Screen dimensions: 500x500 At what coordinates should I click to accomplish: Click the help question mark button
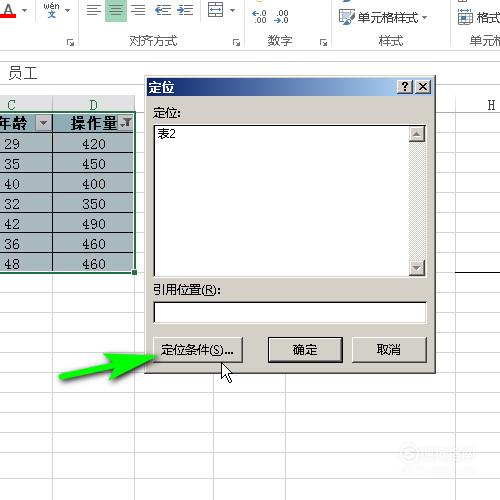pyautogui.click(x=405, y=87)
